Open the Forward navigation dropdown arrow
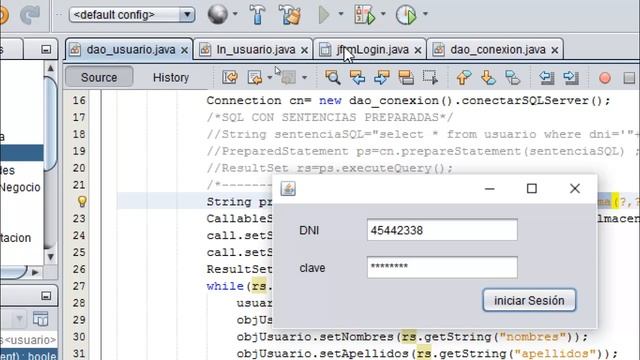Screen dimensions: 640x360 tap(304, 77)
